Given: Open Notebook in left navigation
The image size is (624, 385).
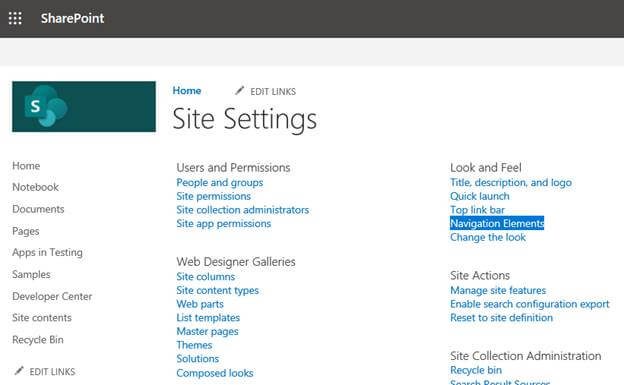Looking at the screenshot, I should (x=35, y=187).
